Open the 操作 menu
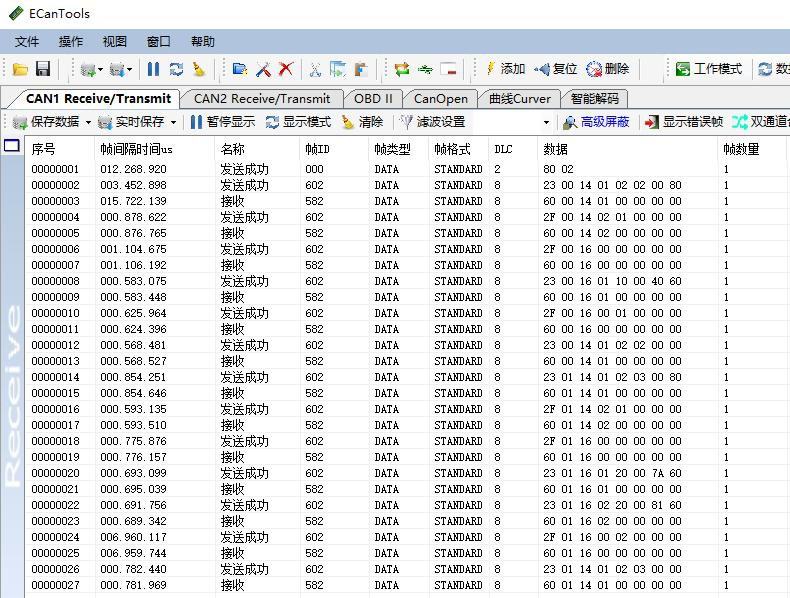The image size is (790, 598). coord(71,41)
